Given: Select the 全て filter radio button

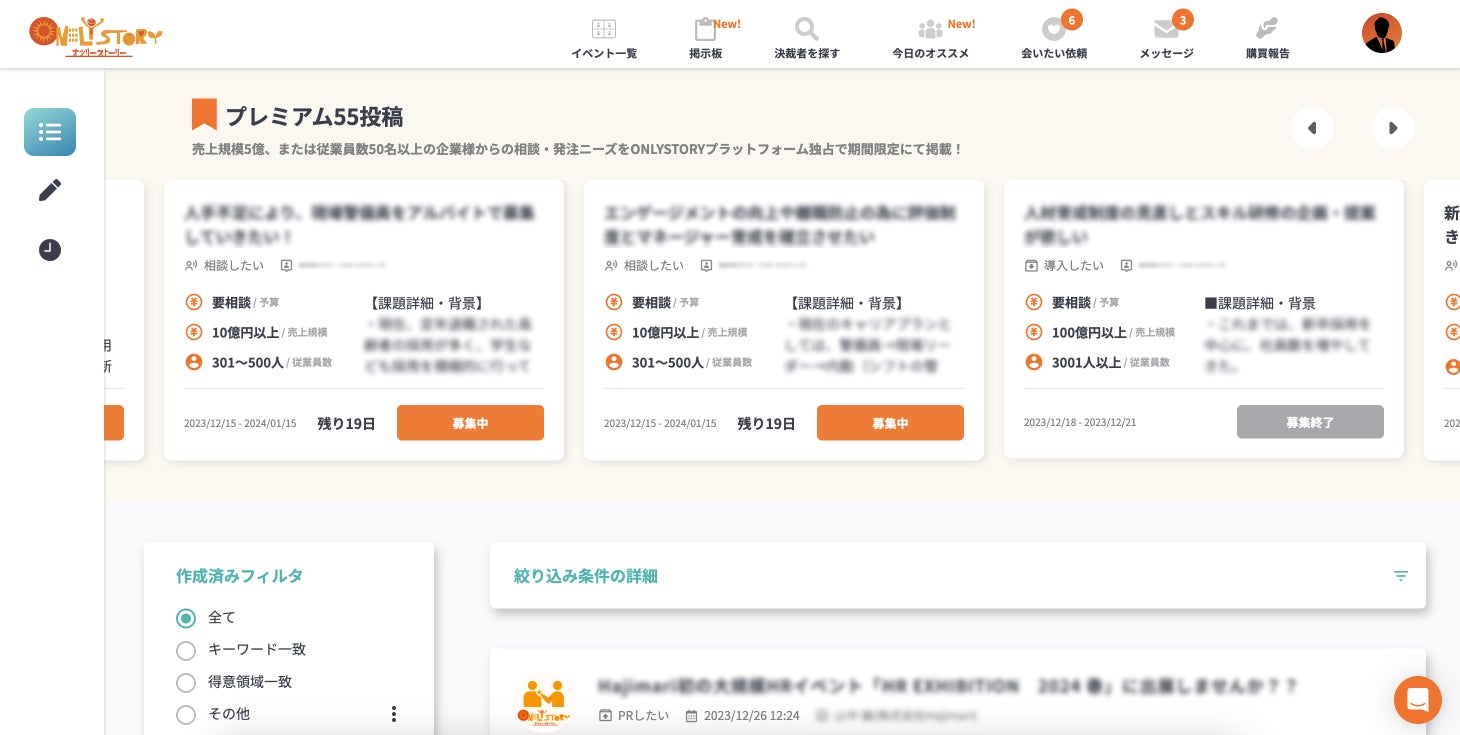Looking at the screenshot, I should pos(186,618).
